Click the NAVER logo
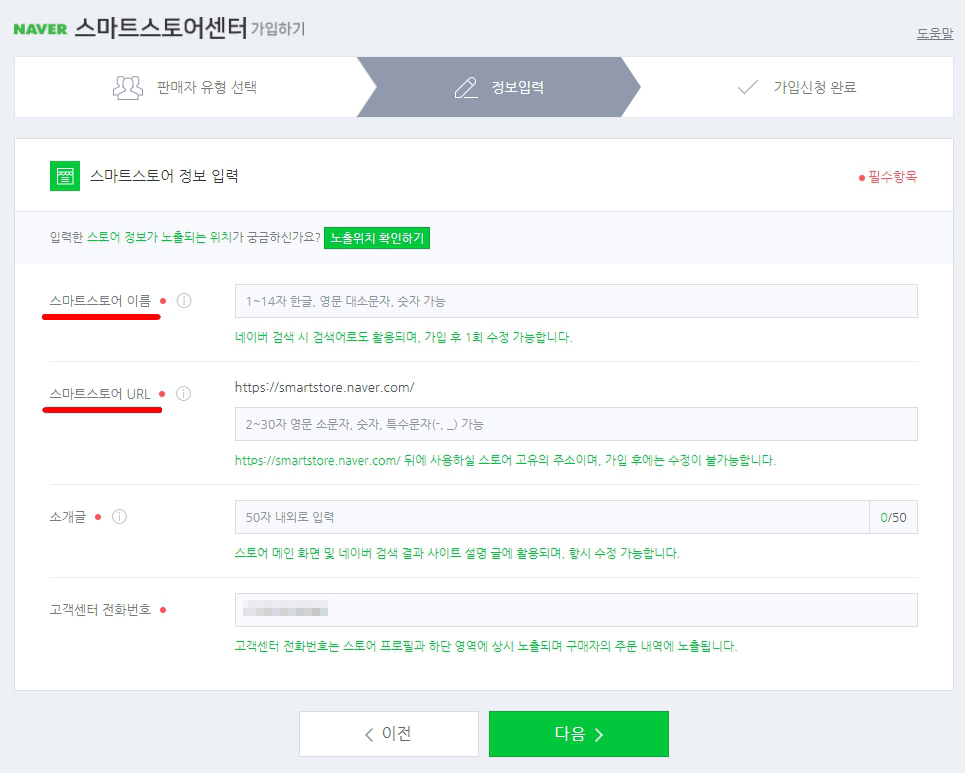 point(40,29)
